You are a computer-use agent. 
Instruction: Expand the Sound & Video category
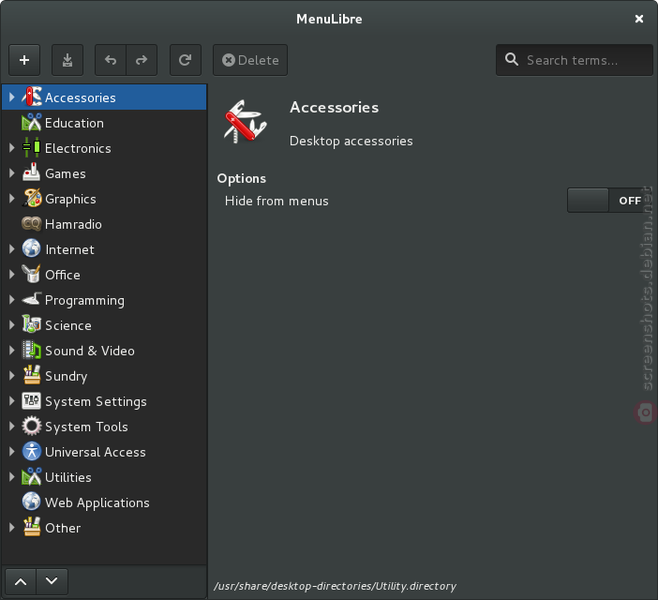coord(12,350)
